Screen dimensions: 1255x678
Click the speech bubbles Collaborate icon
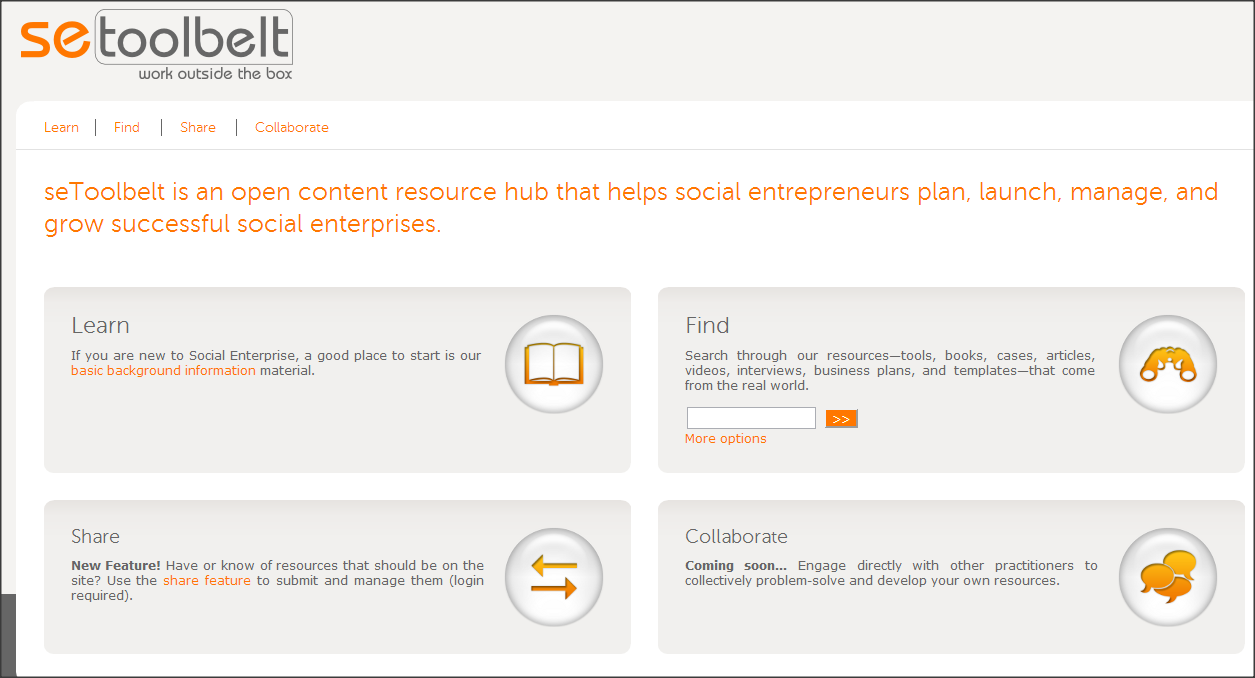[x=1168, y=577]
